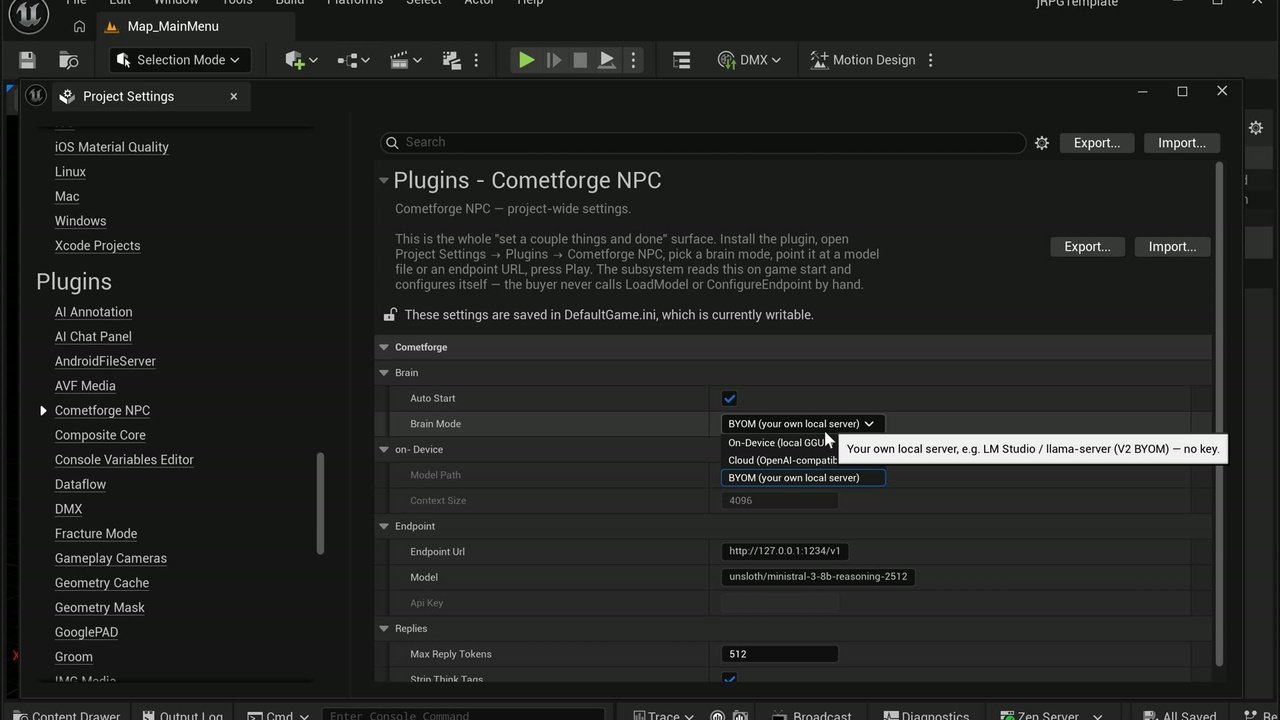Open the Cmd console type dropdown
The image size is (1280, 720).
[280, 714]
